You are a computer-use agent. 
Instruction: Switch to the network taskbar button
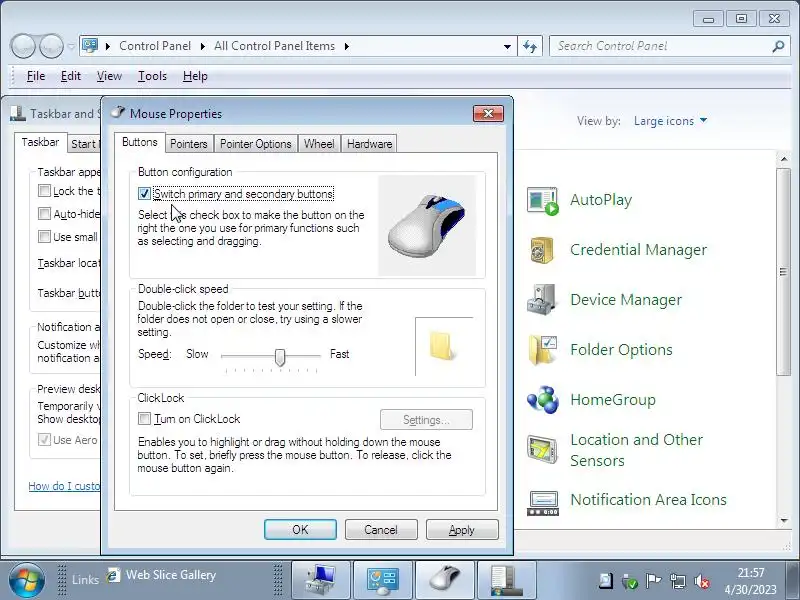pos(321,580)
